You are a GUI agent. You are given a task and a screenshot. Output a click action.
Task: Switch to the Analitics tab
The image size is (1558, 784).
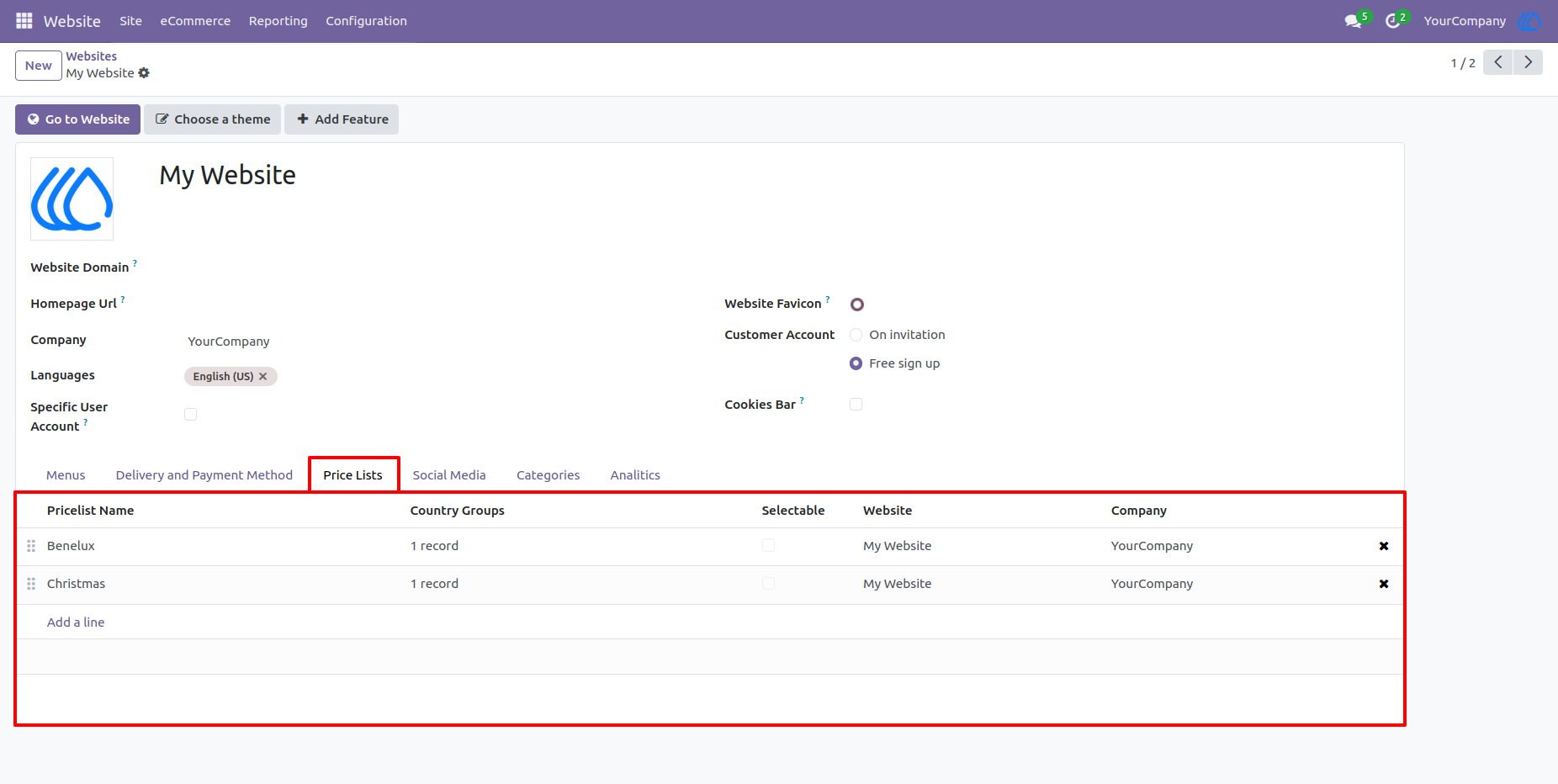click(635, 475)
